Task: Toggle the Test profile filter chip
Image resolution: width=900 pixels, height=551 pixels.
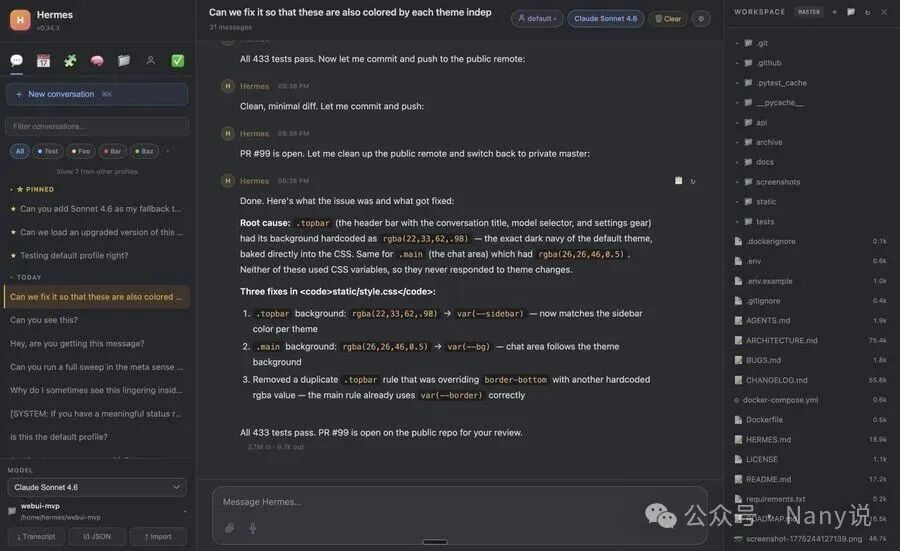Action: (x=48, y=151)
